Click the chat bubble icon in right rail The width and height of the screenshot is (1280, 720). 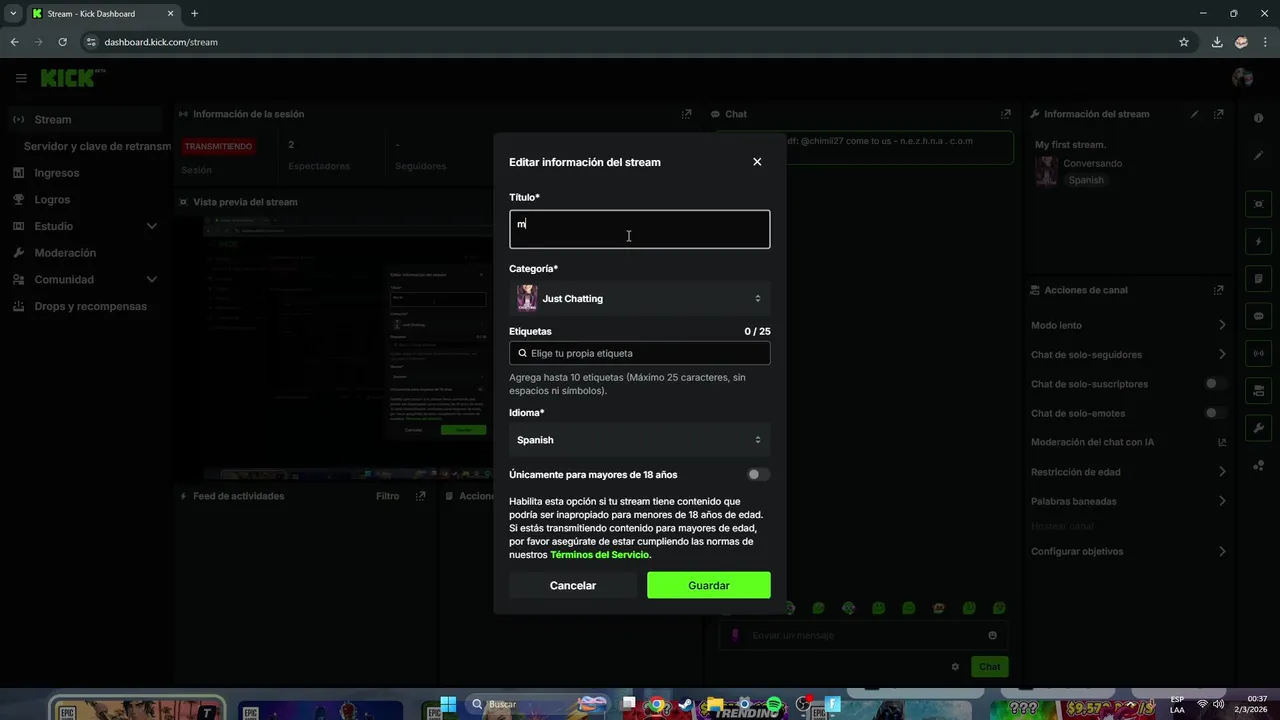pos(1259,316)
